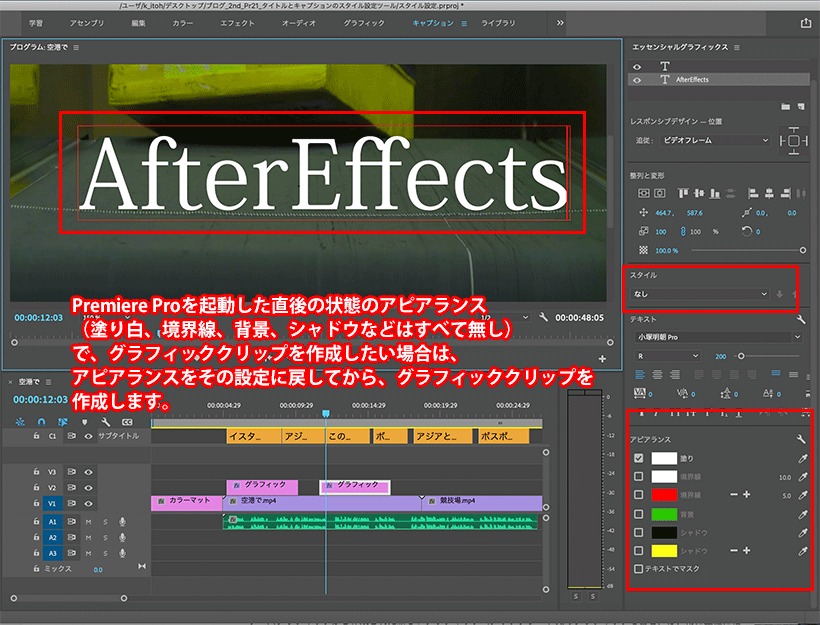The image size is (820, 625).
Task: Create new group folder in Essential Graphics
Action: click(x=785, y=106)
